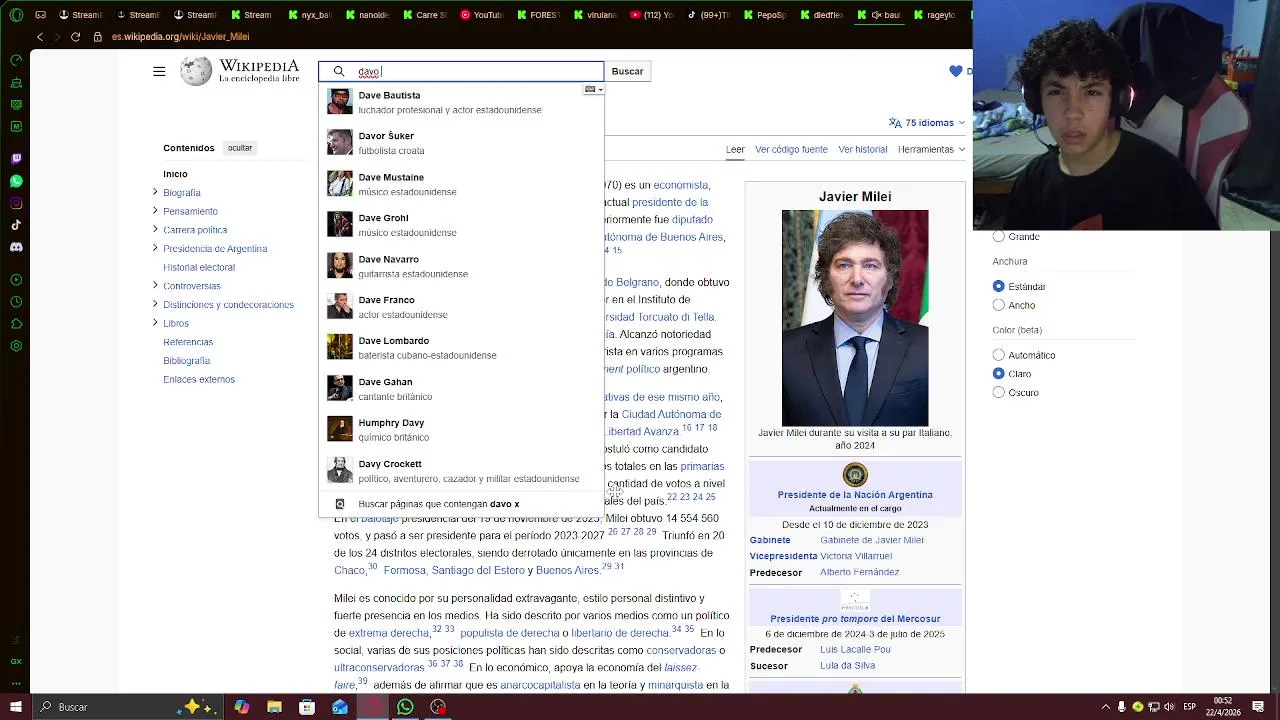Viewport: 1280px width, 720px height.
Task: Click the Wikipedia globe logo
Action: coord(196,71)
